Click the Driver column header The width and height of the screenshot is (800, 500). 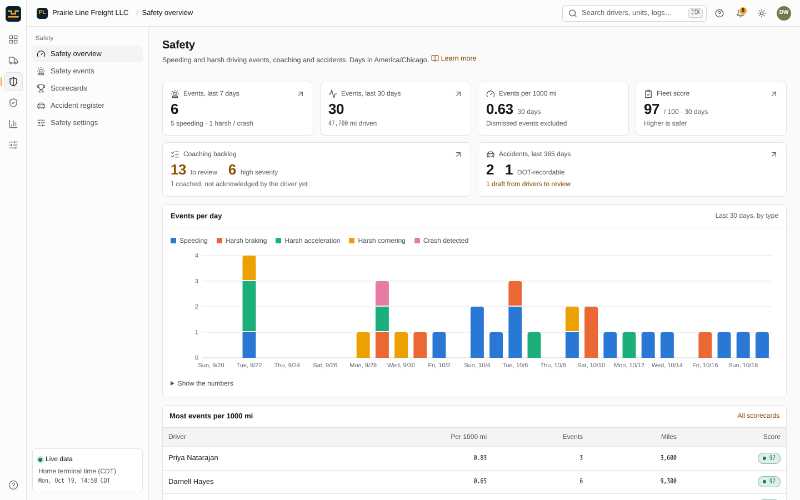click(177, 437)
